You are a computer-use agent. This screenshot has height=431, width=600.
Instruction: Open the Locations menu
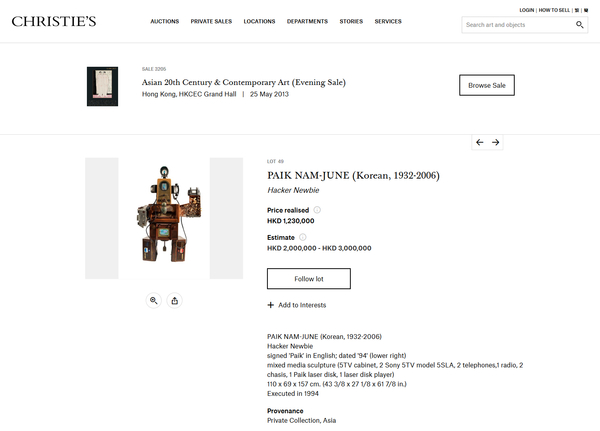click(259, 21)
